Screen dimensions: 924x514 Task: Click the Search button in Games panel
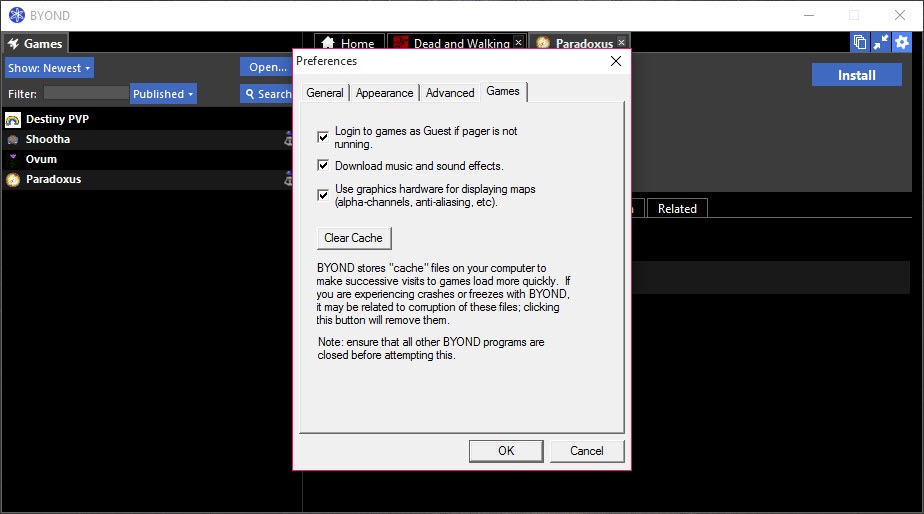click(x=266, y=94)
